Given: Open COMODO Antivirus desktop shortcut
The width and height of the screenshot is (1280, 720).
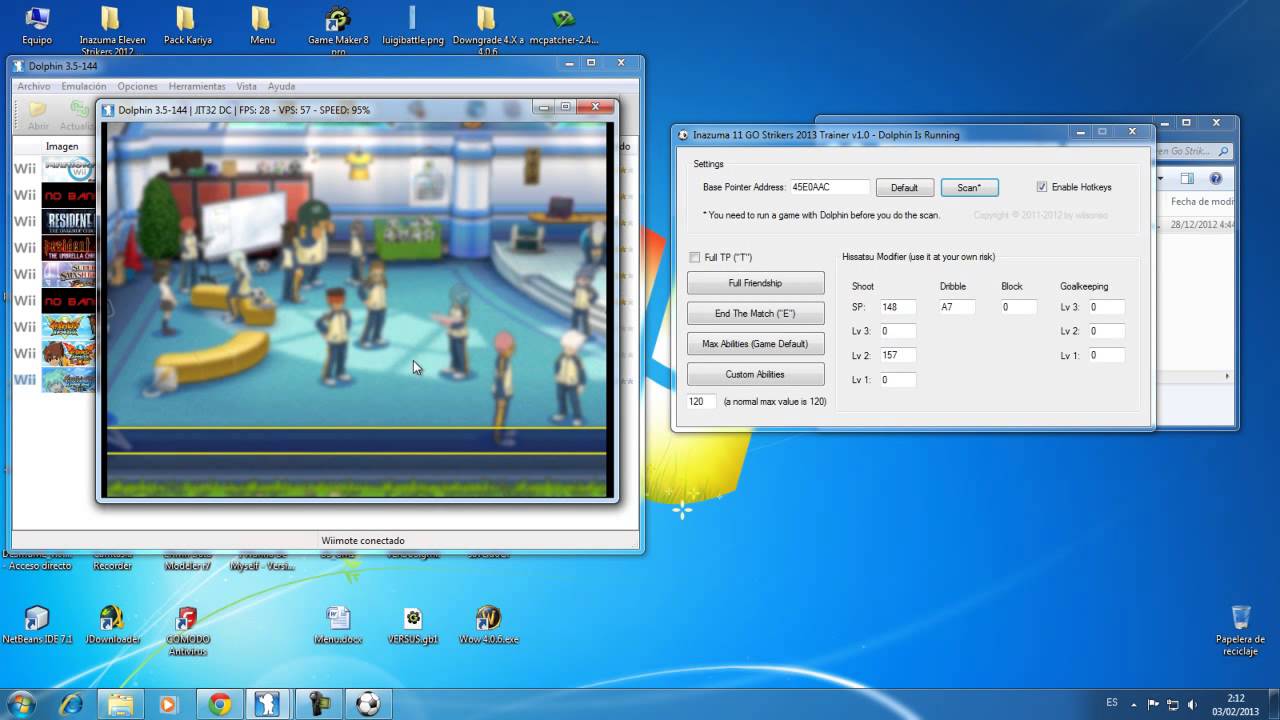Looking at the screenshot, I should coord(187,630).
